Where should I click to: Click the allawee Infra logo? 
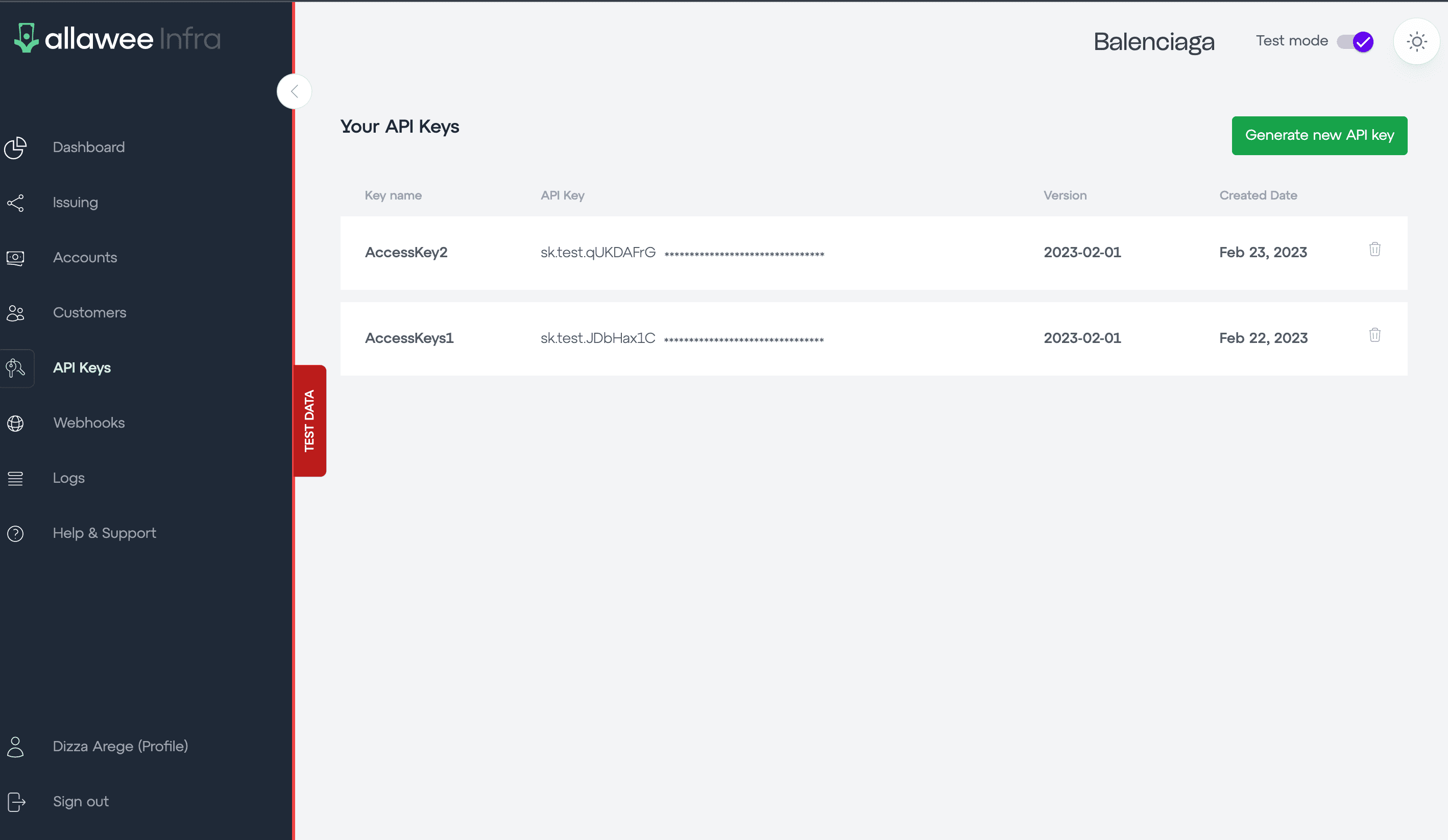pyautogui.click(x=117, y=38)
